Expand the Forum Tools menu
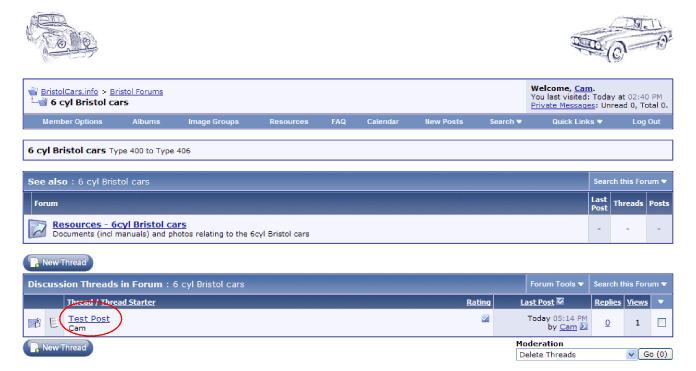The width and height of the screenshot is (696, 371). pos(557,284)
